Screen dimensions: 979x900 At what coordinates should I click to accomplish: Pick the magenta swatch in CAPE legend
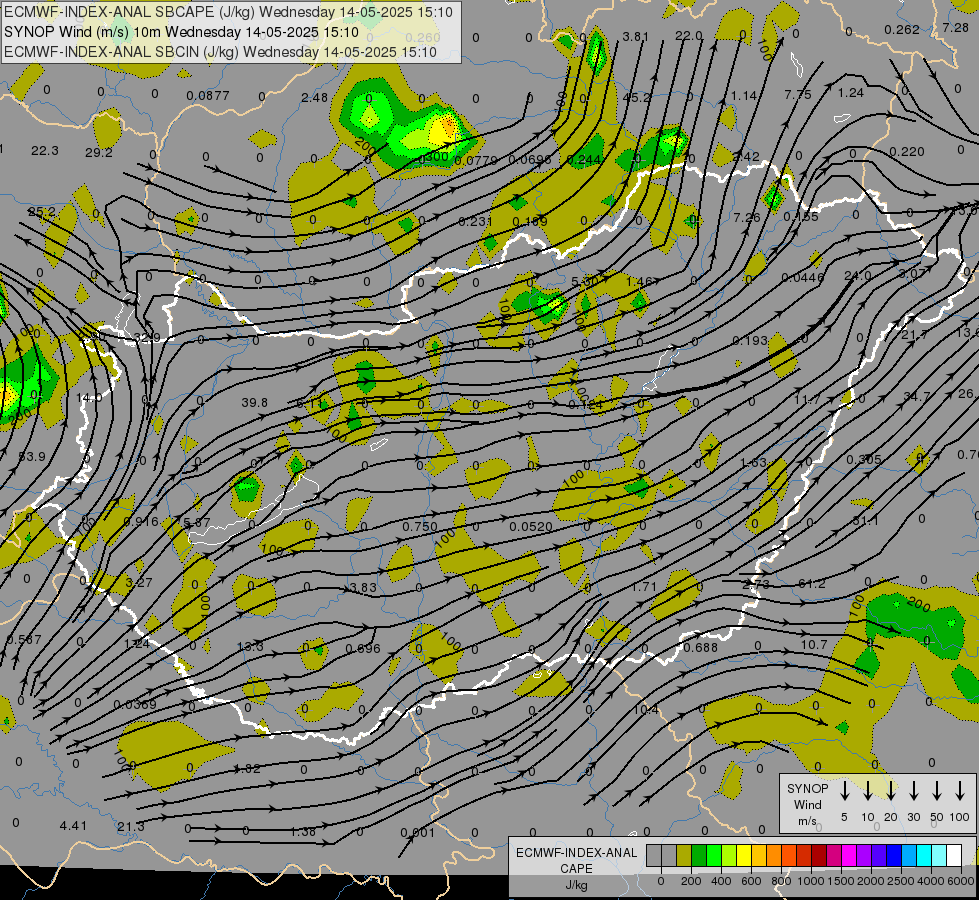pos(849,855)
